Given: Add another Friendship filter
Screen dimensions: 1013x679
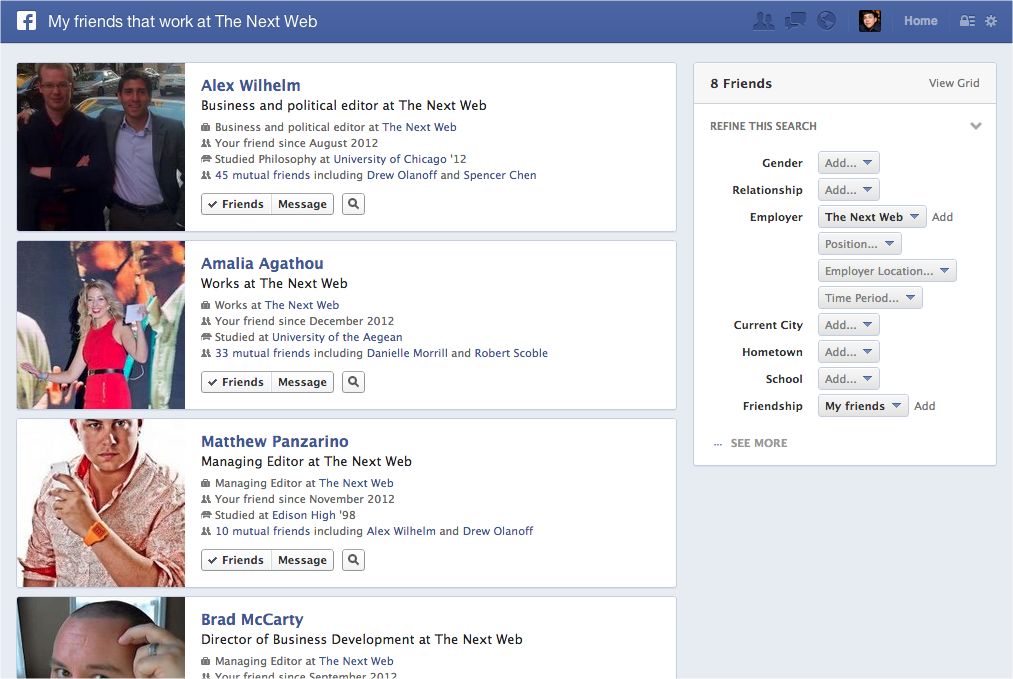Looking at the screenshot, I should pos(924,406).
